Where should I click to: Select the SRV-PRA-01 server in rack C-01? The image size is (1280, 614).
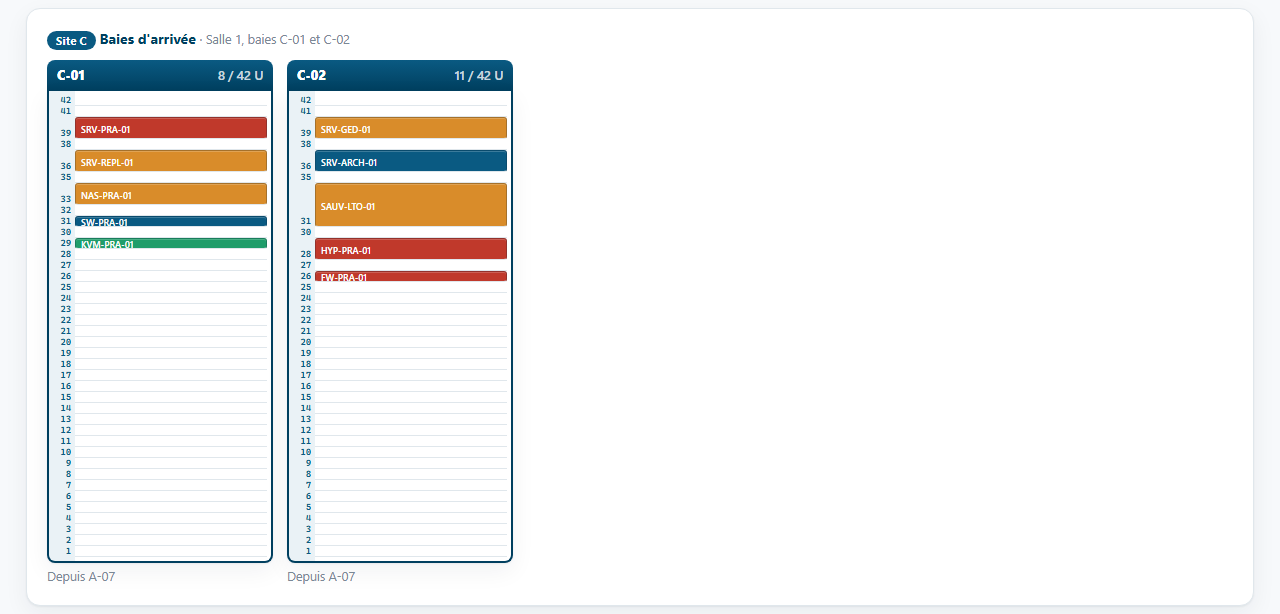[171, 128]
